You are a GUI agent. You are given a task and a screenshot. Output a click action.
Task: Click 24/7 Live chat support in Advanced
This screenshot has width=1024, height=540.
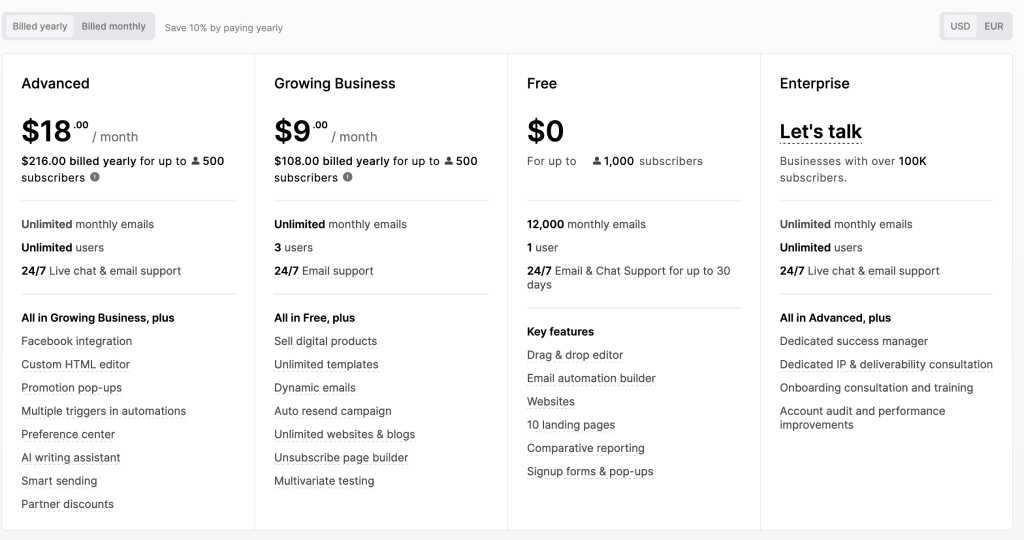101,271
